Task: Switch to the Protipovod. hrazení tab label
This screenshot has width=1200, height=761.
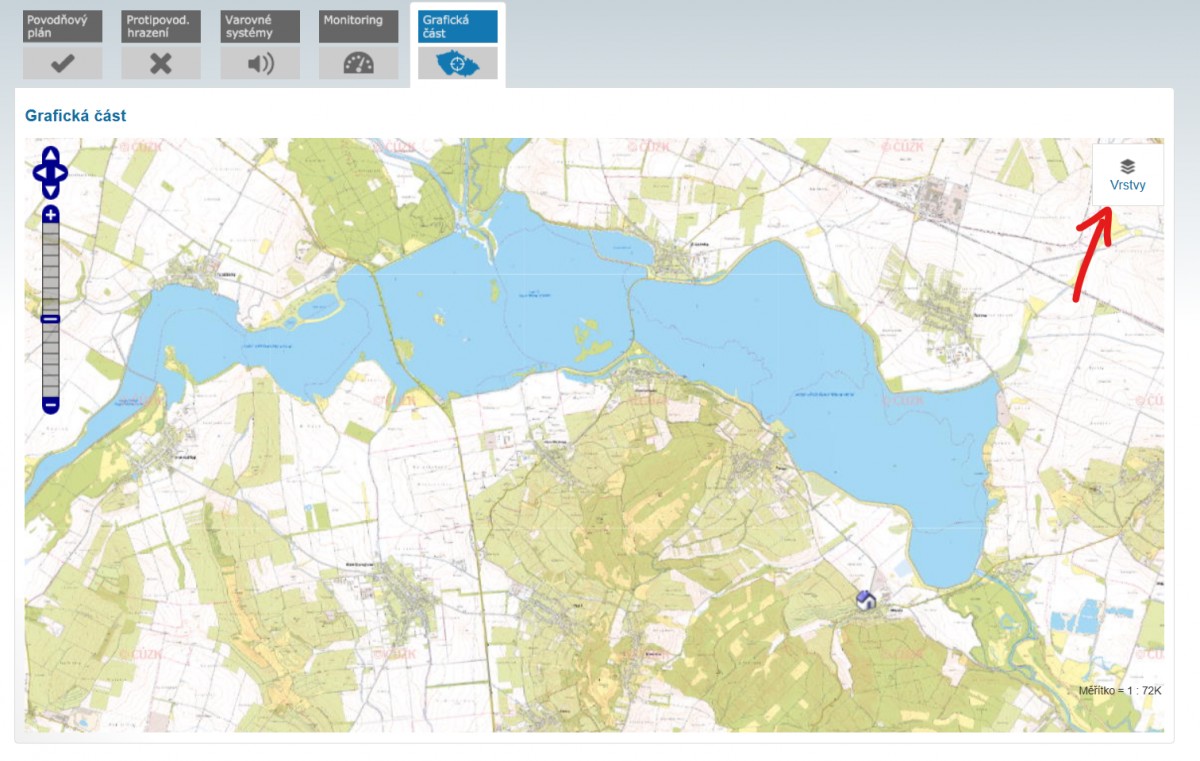Action: (160, 26)
